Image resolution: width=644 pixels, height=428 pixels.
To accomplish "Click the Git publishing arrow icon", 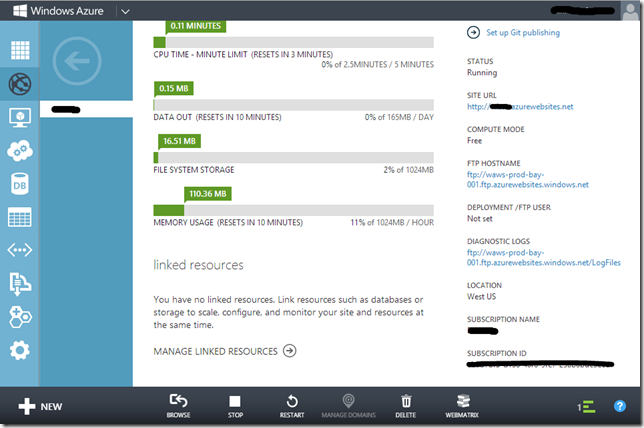I will point(473,32).
